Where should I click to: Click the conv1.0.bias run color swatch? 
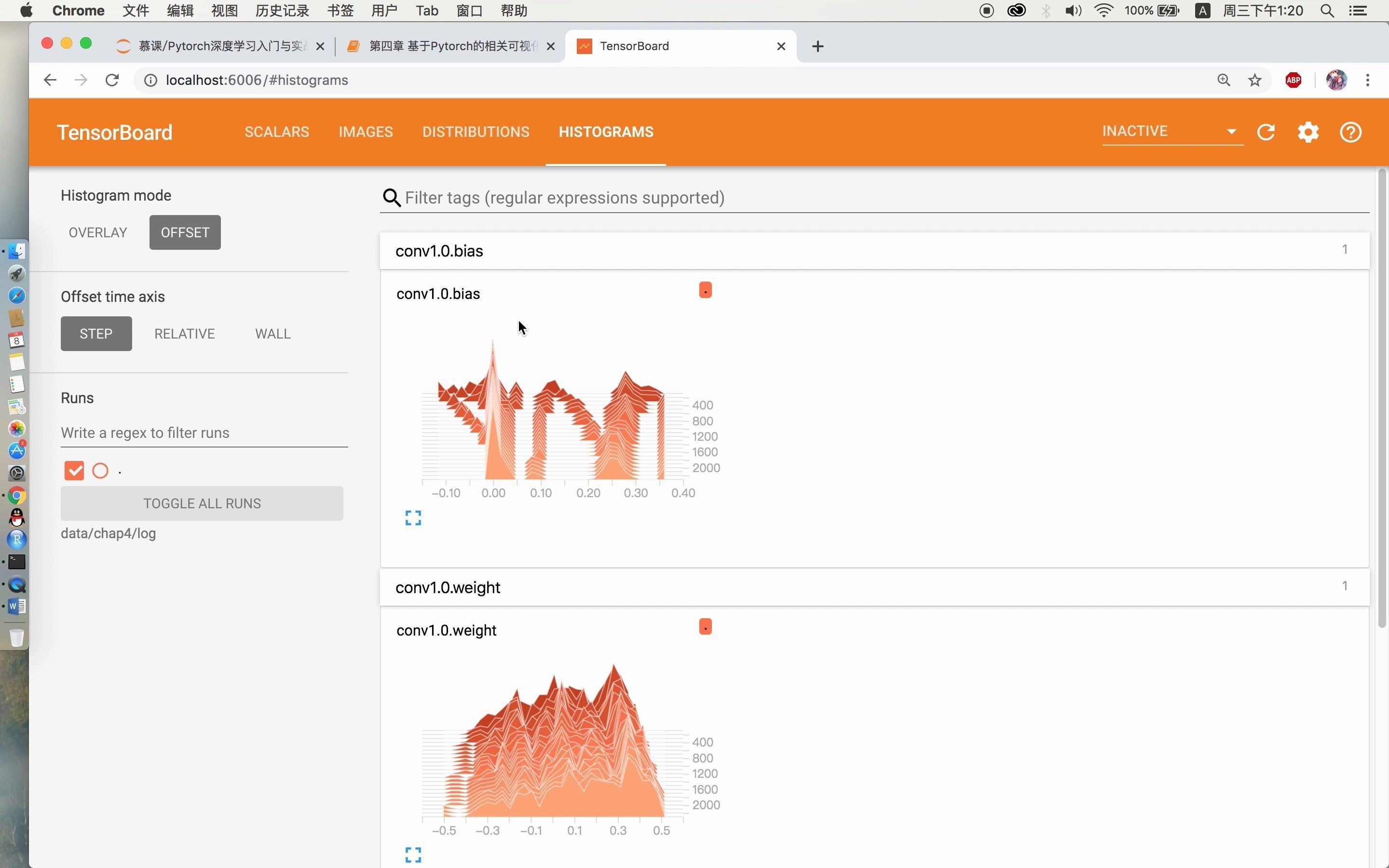coord(706,290)
